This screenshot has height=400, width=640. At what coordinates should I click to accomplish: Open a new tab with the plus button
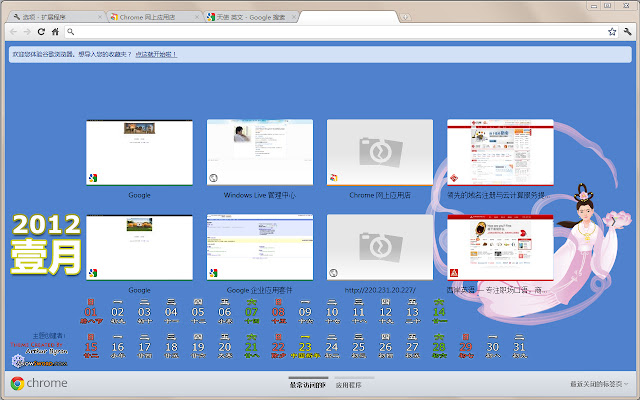[405, 17]
